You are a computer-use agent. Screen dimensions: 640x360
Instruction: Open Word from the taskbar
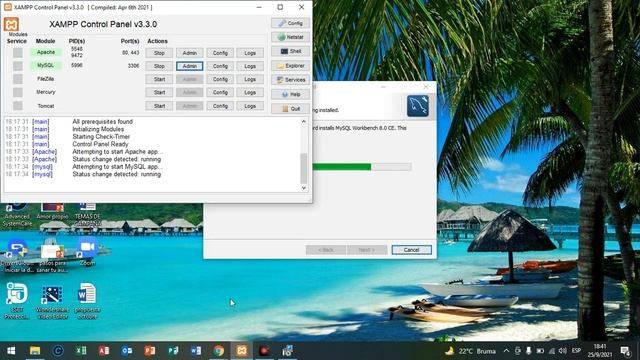(x=196, y=351)
